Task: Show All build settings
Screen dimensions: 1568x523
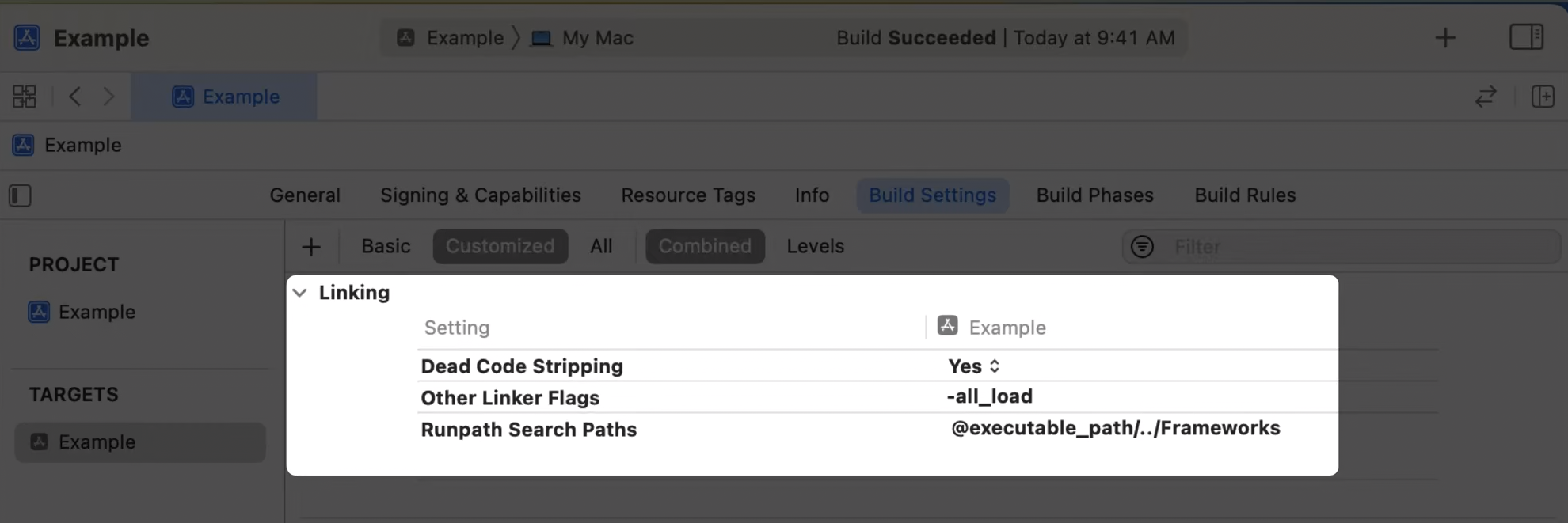Action: pos(601,246)
